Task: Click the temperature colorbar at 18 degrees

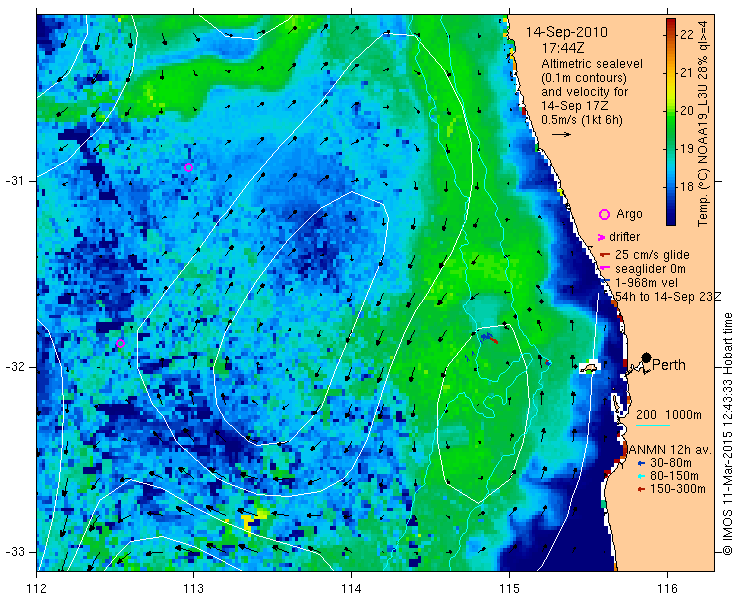Action: coord(671,186)
